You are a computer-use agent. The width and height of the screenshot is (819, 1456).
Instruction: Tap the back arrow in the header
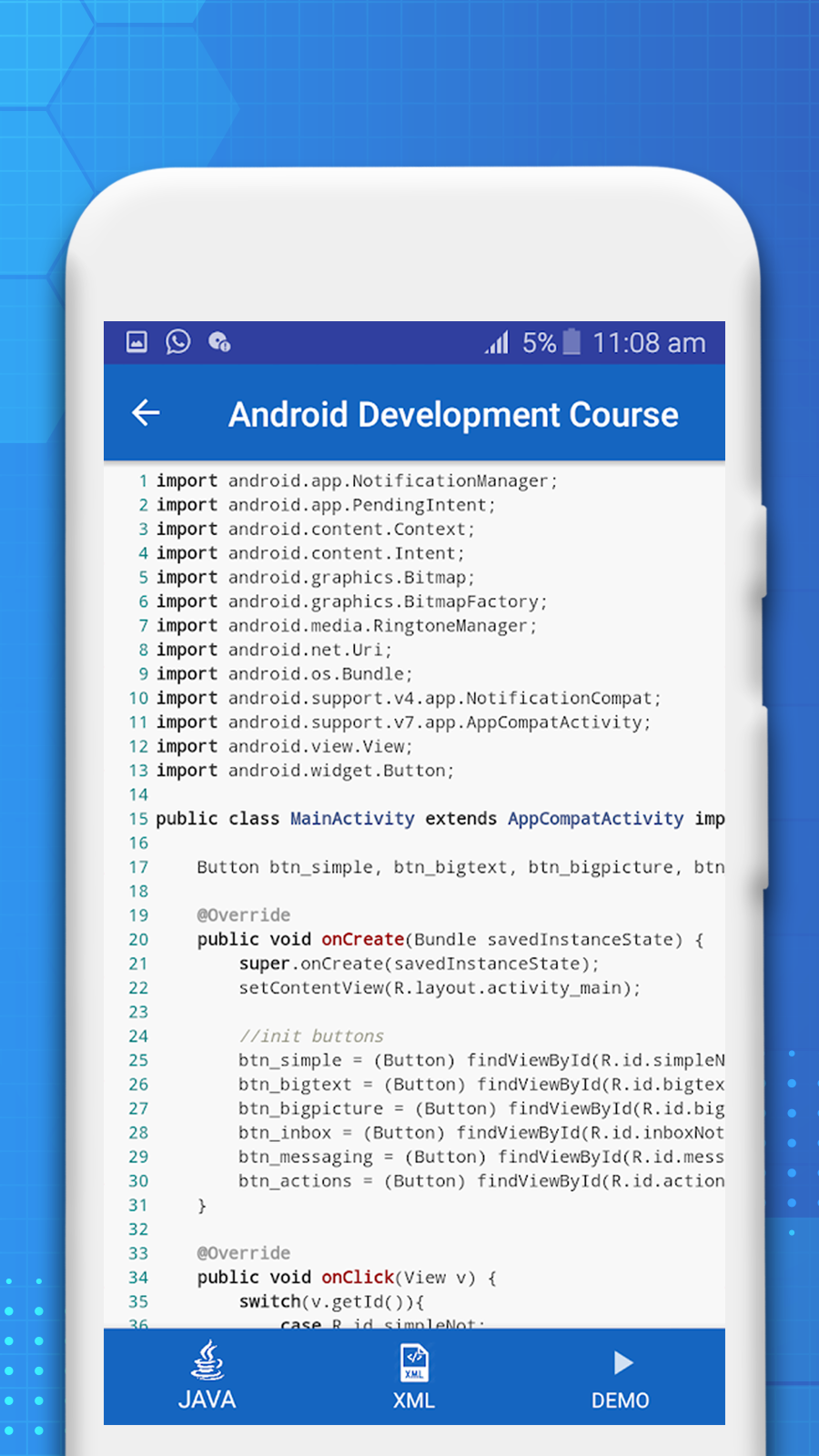pyautogui.click(x=146, y=413)
